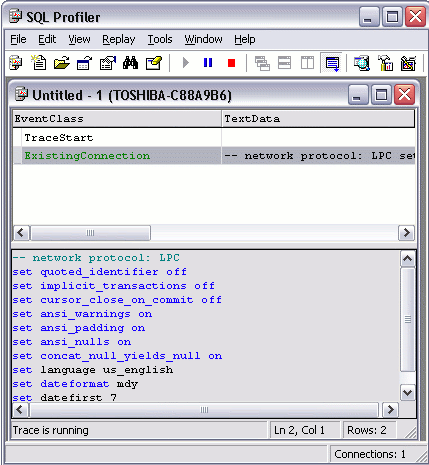This screenshot has height=465, width=429.
Task: Click the 'set concat_null_yields_null on' line
Action: pos(117,356)
